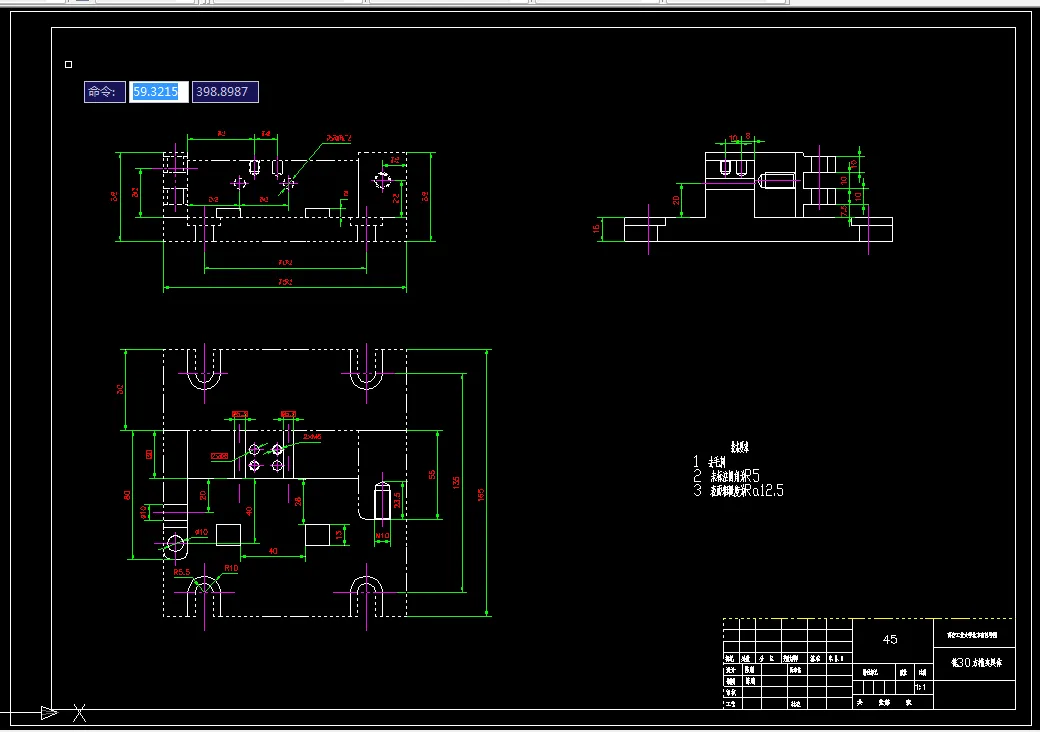Select the 80 dimension text in plan view
This screenshot has height=732, width=1040.
click(x=127, y=495)
